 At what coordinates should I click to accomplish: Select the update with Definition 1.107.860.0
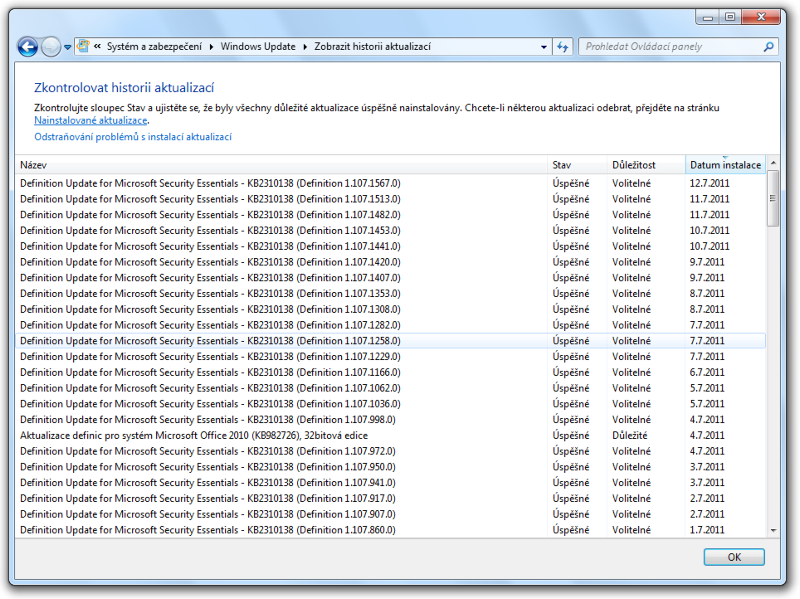391,530
